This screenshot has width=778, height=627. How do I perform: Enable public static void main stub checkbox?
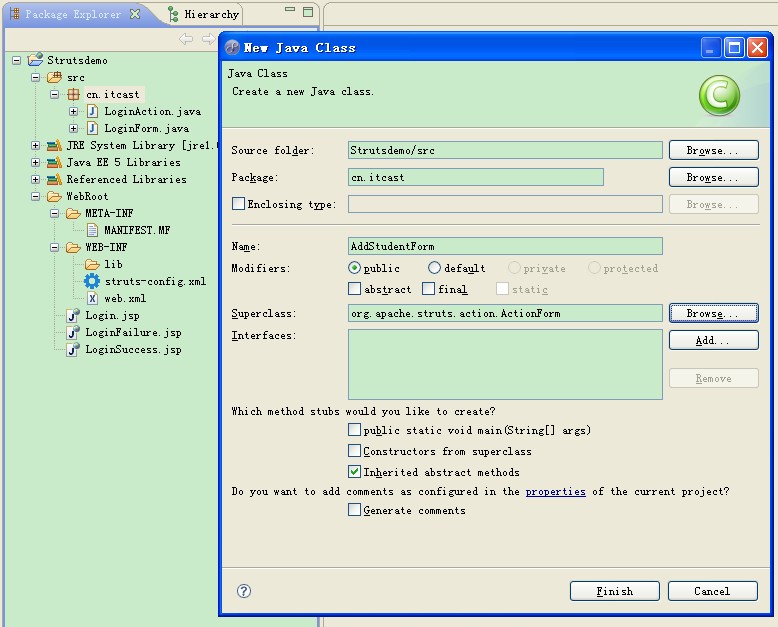354,429
